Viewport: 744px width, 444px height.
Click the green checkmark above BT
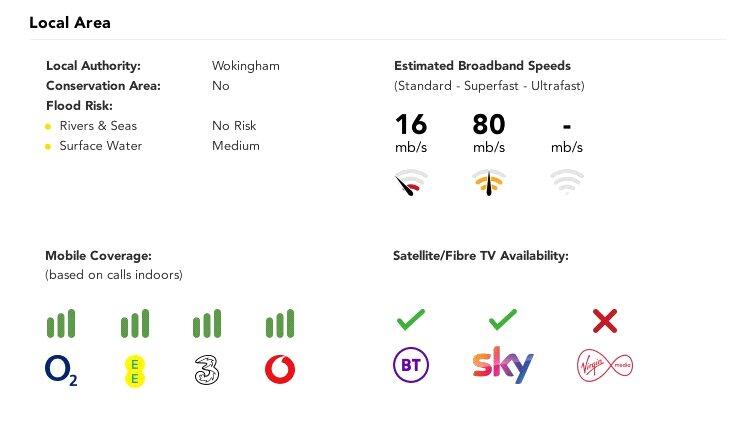pos(411,320)
